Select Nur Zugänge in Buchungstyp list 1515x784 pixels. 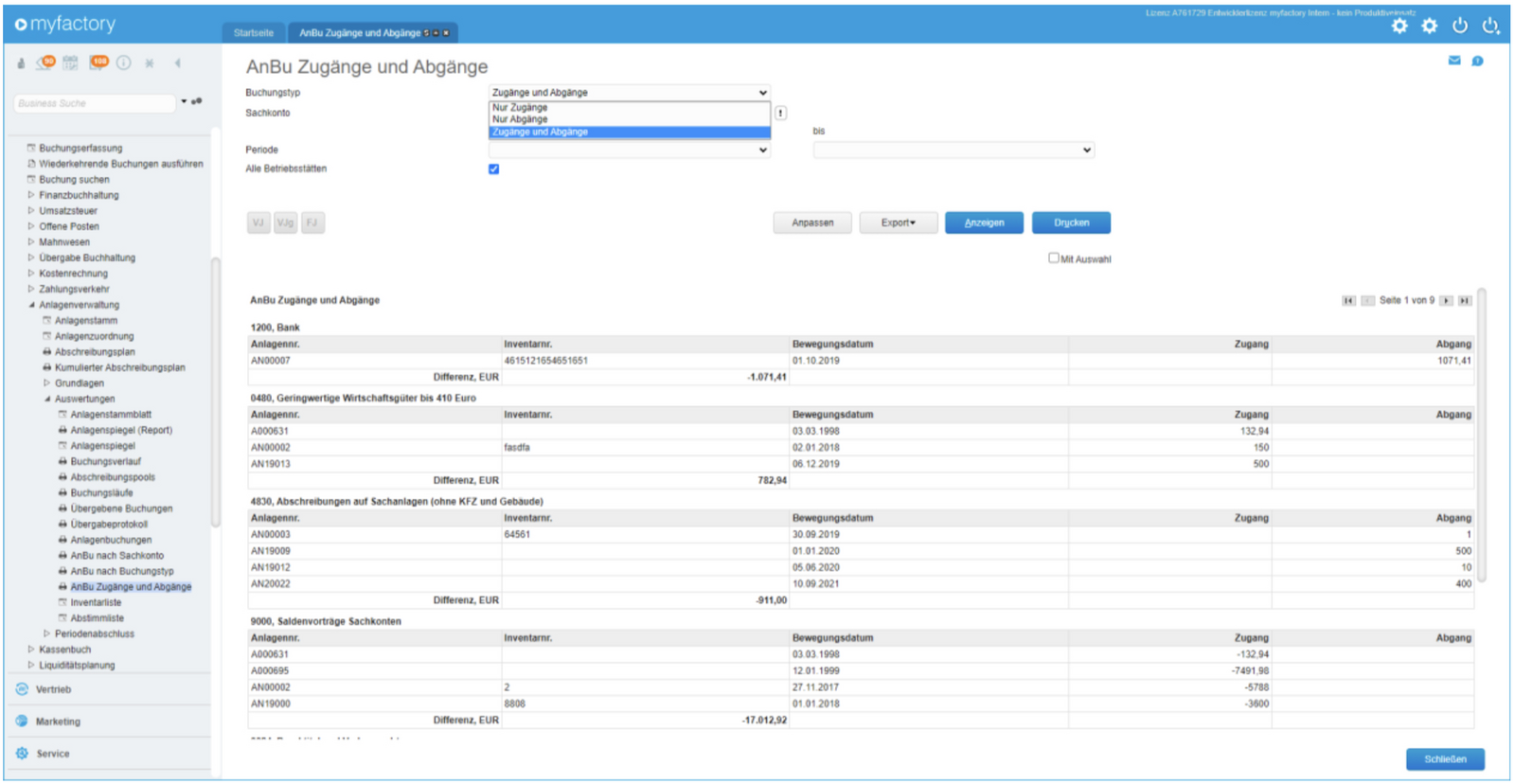[x=630, y=108]
